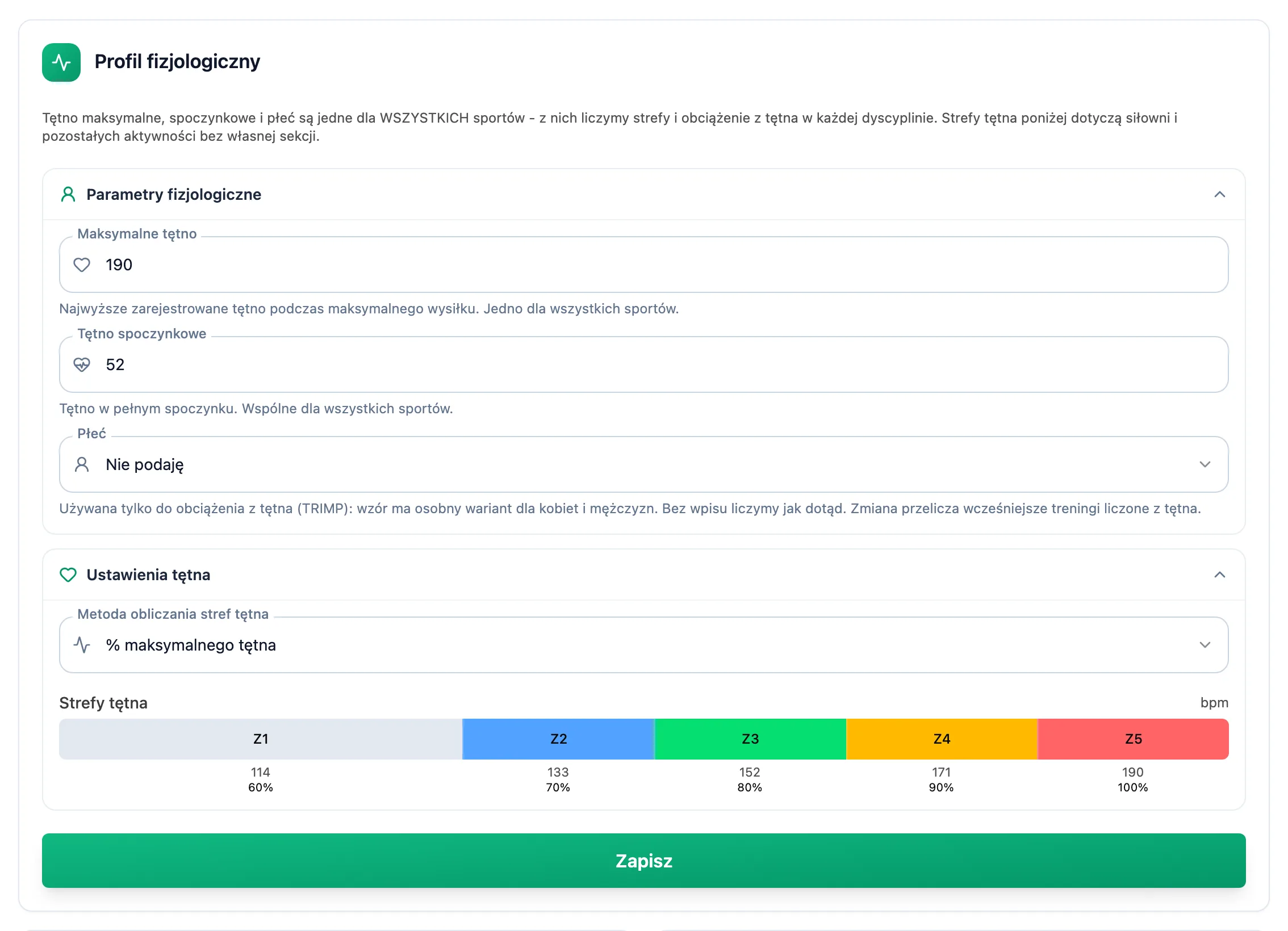Click the Profil fizjologiczny heading
The height and width of the screenshot is (931, 1288).
[x=177, y=61]
